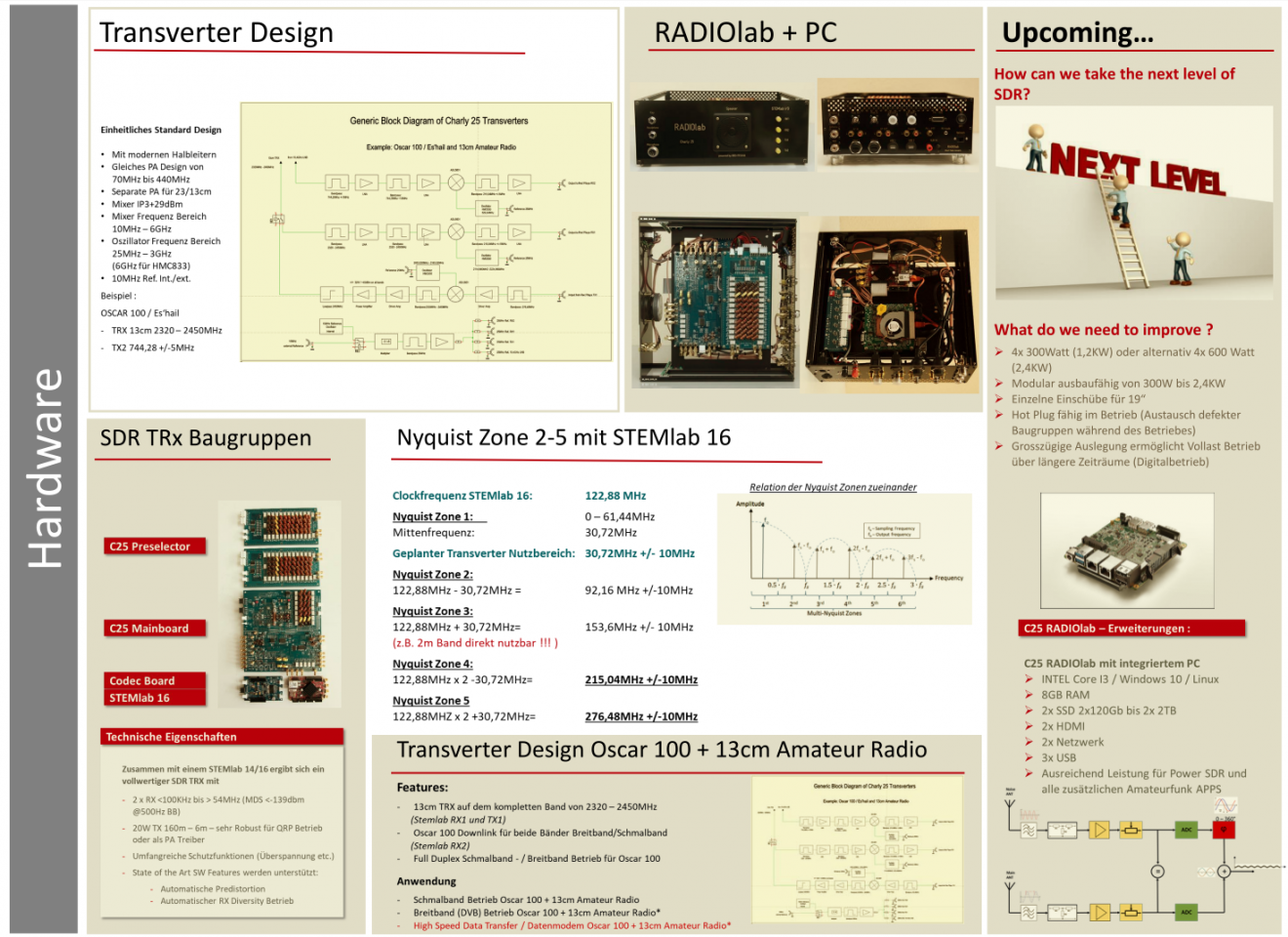Select the vertical Hardware sidebar title
The image size is (1288, 937).
pyautogui.click(x=45, y=468)
